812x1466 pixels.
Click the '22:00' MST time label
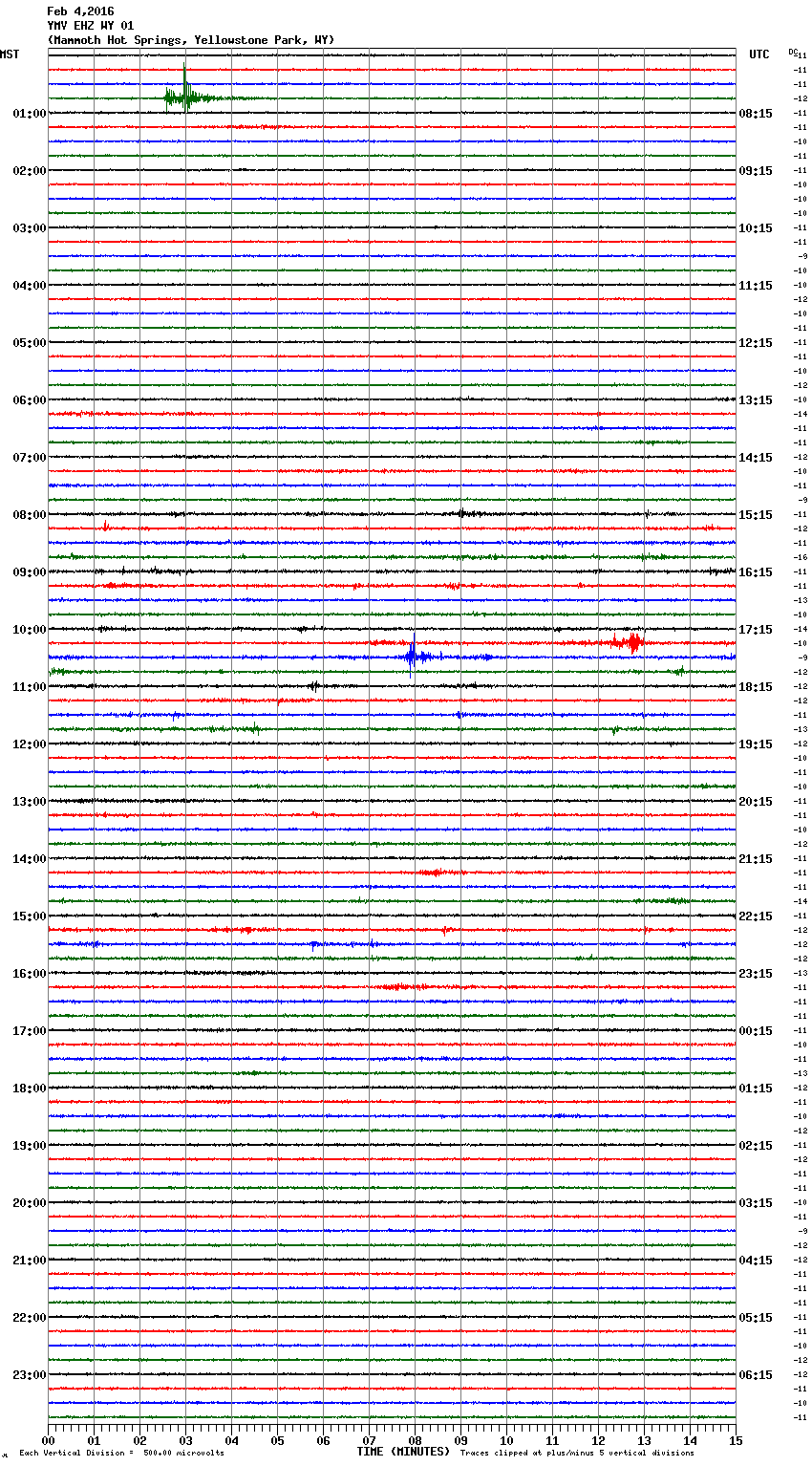click(x=30, y=1318)
